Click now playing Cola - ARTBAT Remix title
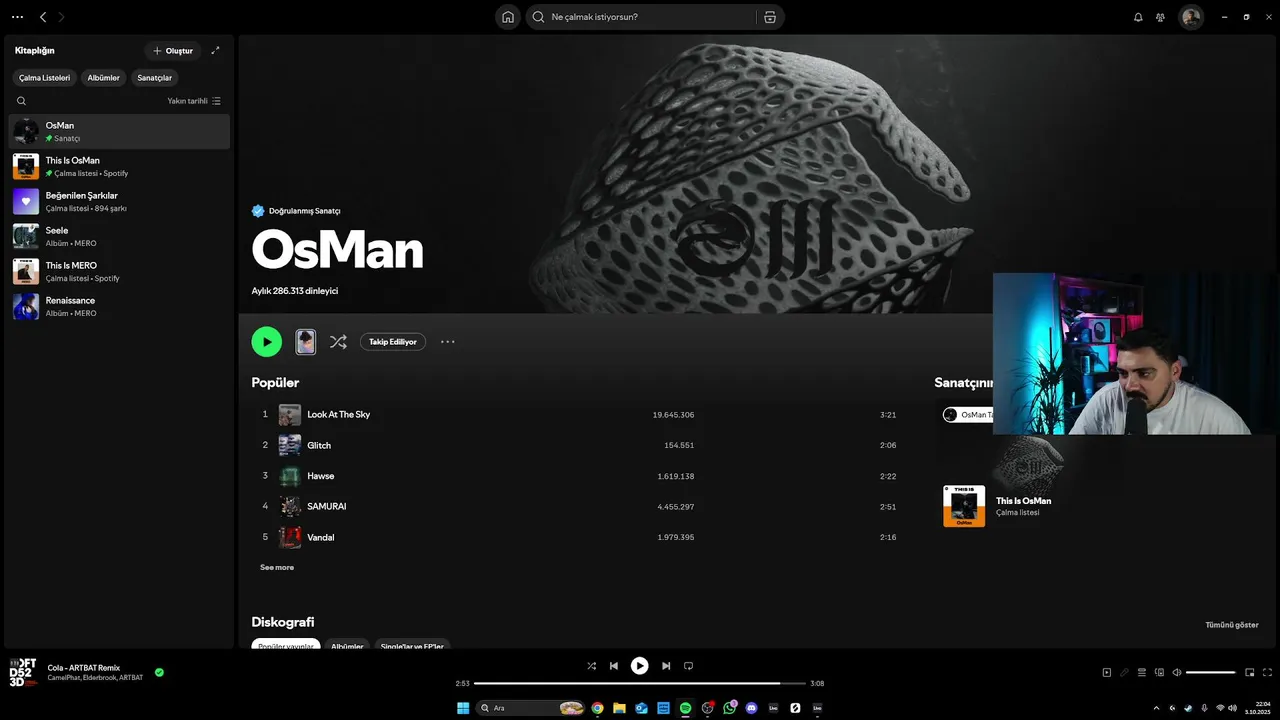Screen dimensions: 1280x720 [83, 667]
